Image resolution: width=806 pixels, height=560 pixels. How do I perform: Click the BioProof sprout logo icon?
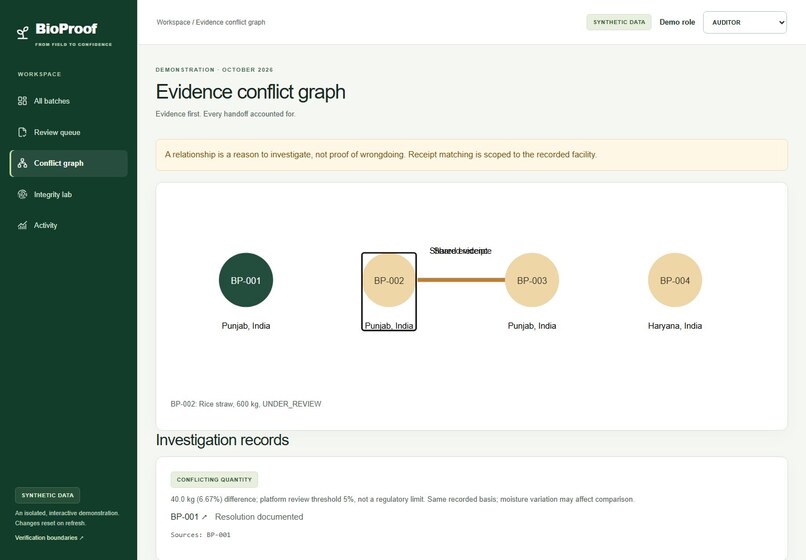(x=23, y=32)
